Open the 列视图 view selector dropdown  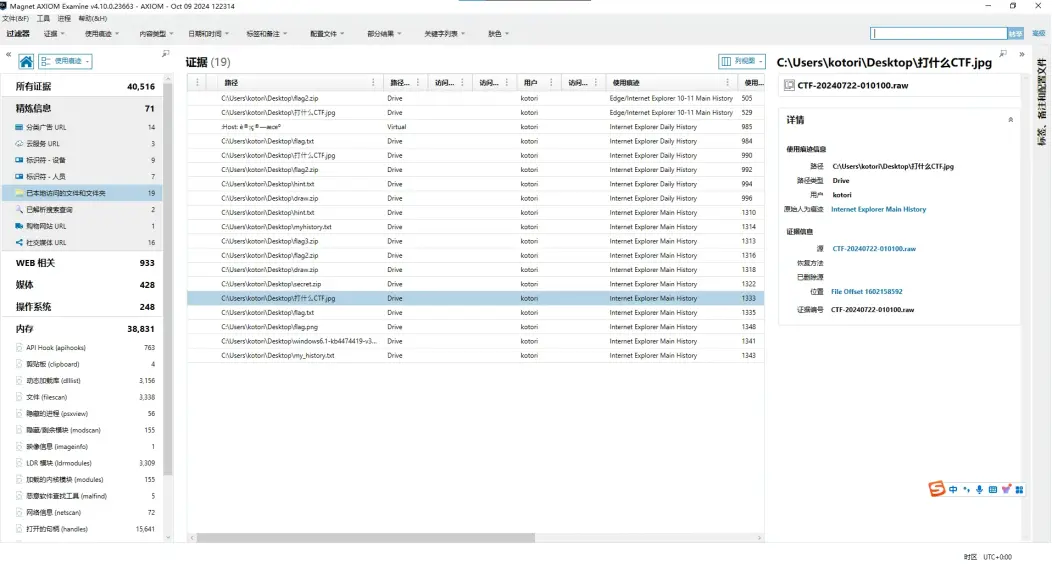point(741,62)
